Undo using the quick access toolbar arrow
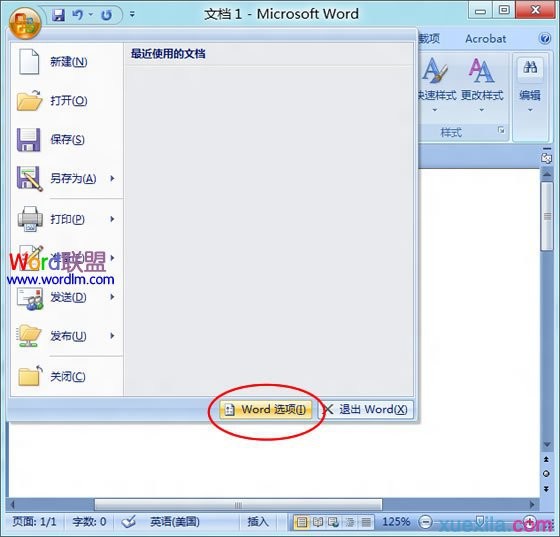560x537 pixels. pyautogui.click(x=78, y=15)
